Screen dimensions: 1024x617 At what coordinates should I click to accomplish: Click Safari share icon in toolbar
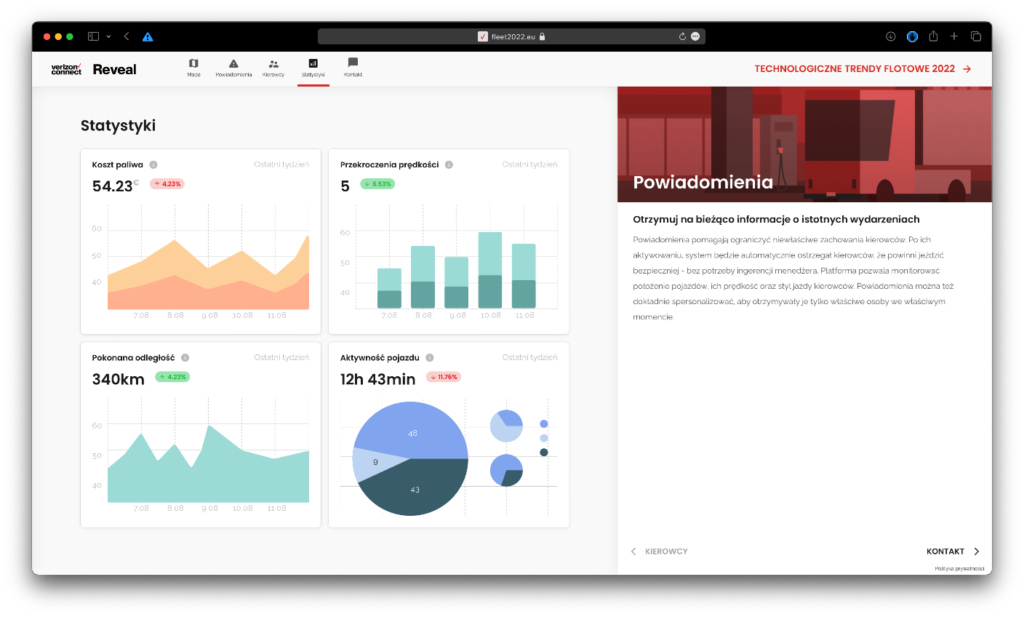[932, 36]
